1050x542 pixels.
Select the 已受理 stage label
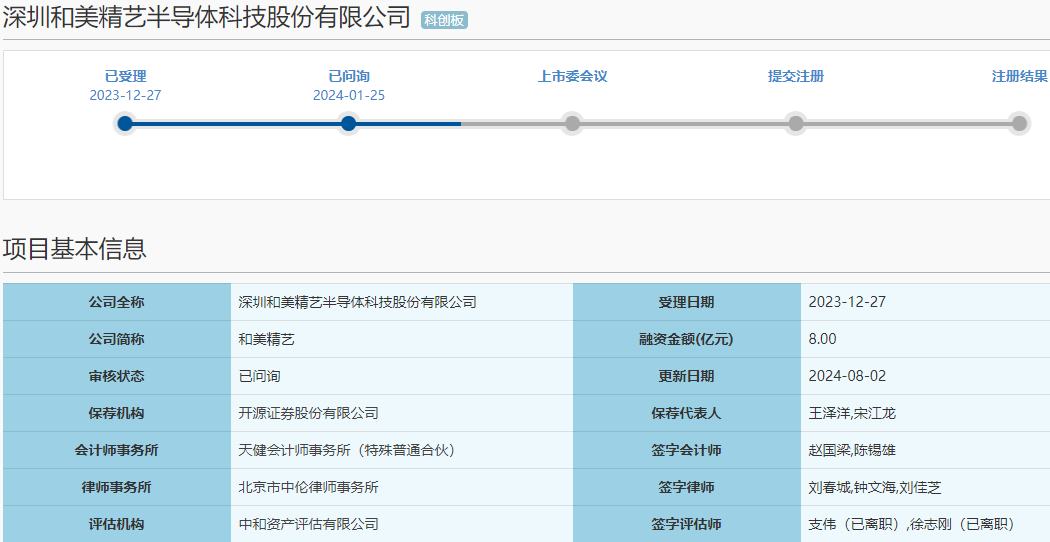point(125,77)
